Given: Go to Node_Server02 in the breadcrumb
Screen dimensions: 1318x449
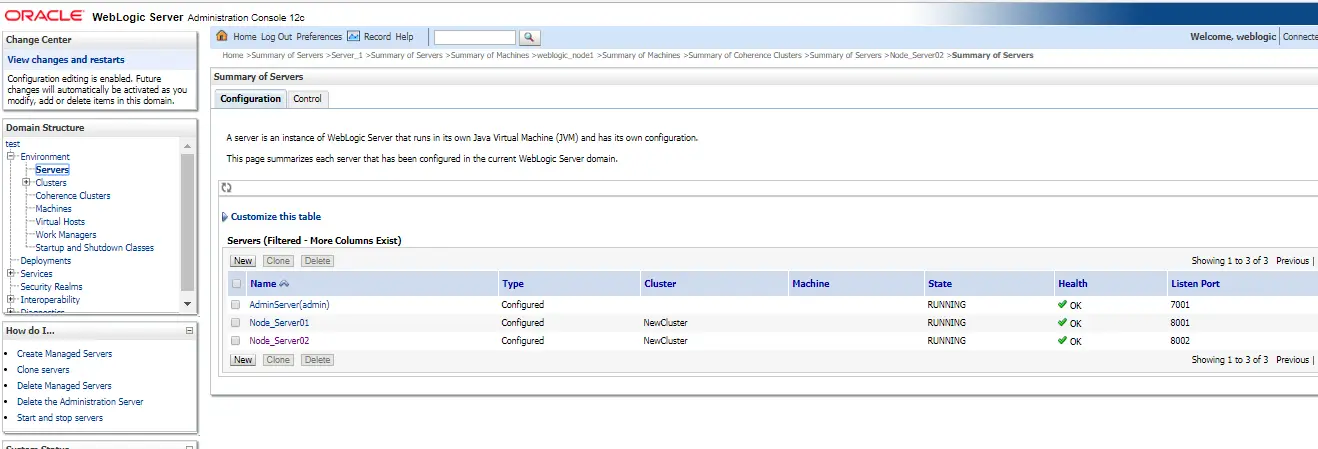Looking at the screenshot, I should [916, 55].
